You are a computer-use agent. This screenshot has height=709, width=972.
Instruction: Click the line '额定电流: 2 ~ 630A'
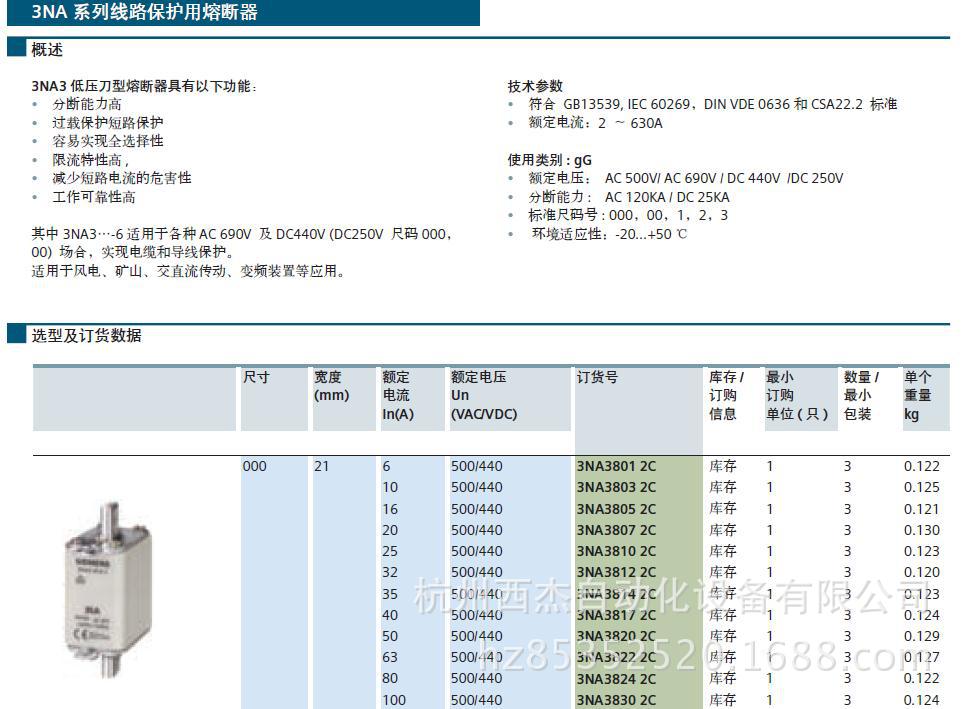595,123
